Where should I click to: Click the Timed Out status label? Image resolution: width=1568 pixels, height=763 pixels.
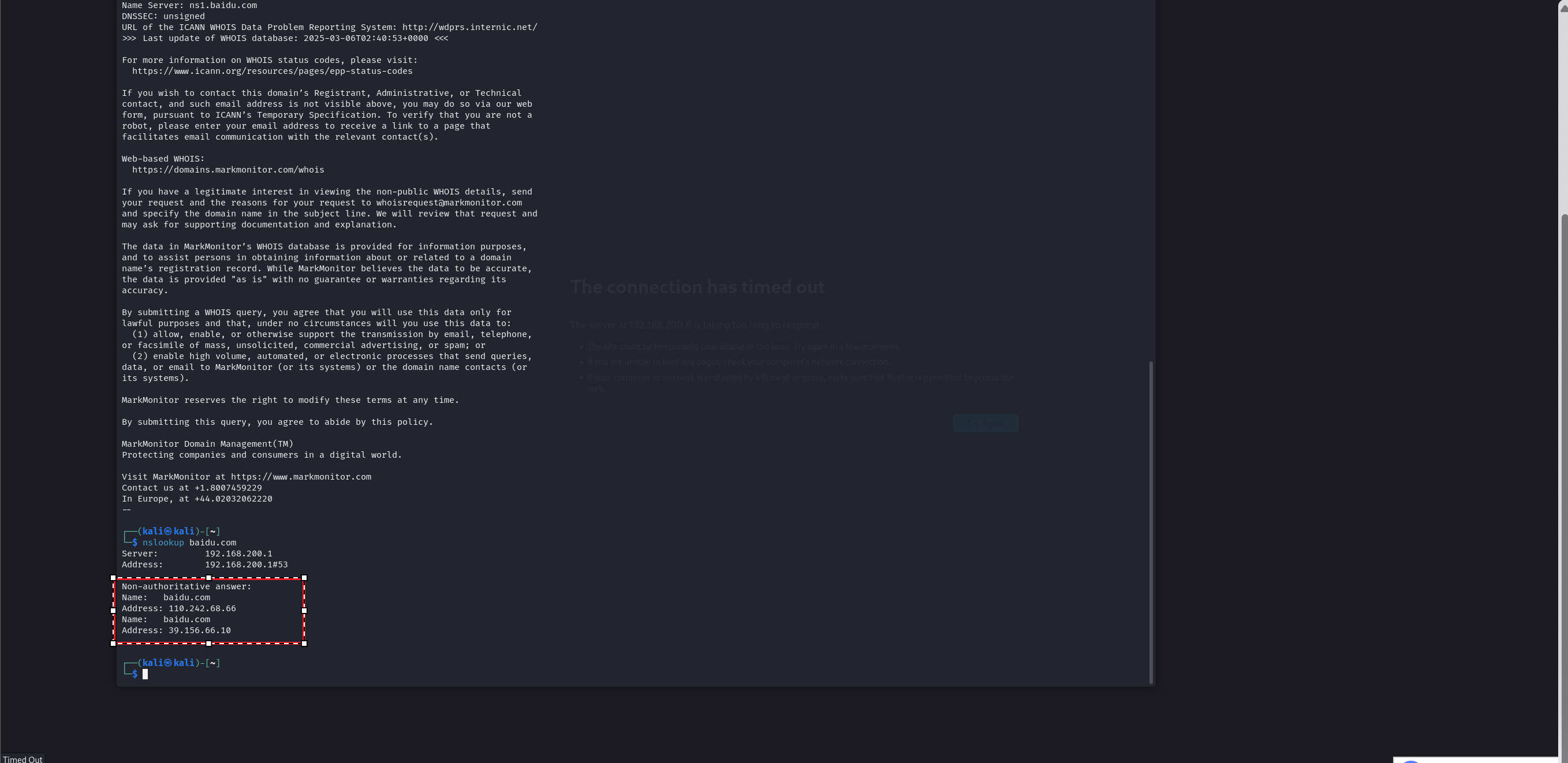coord(23,759)
